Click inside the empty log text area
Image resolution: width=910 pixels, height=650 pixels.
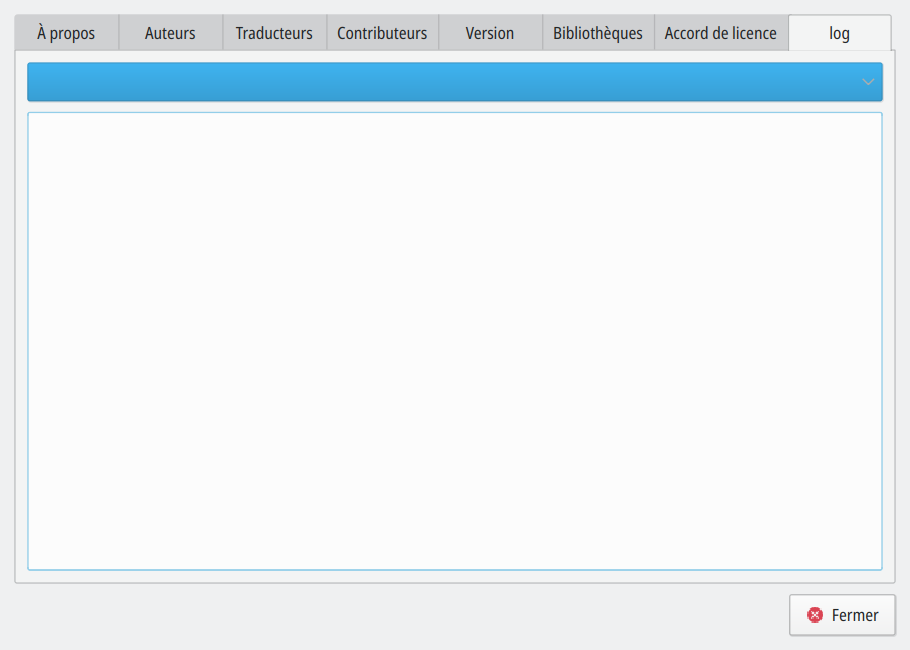454,340
